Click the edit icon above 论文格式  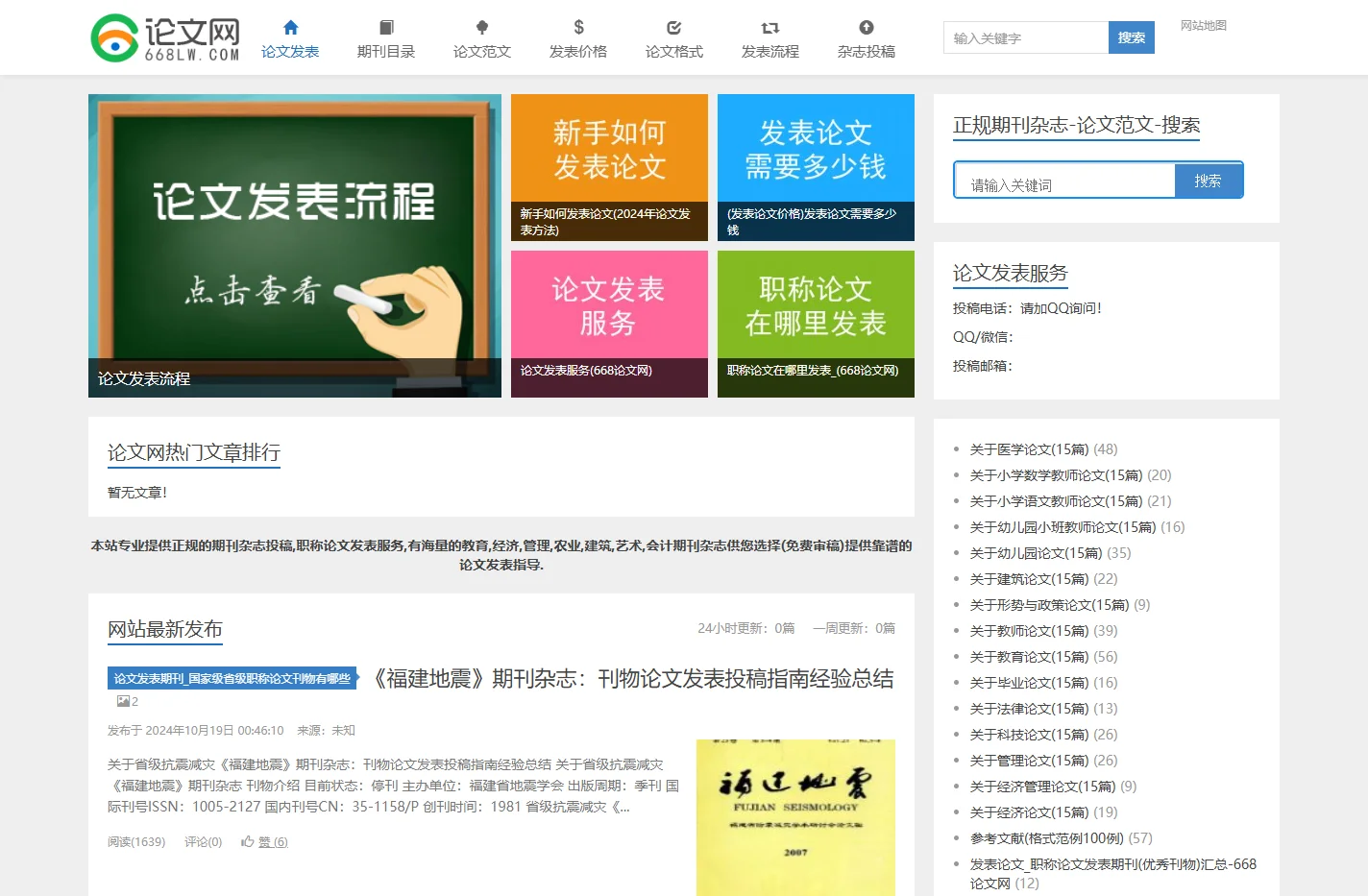coord(674,27)
